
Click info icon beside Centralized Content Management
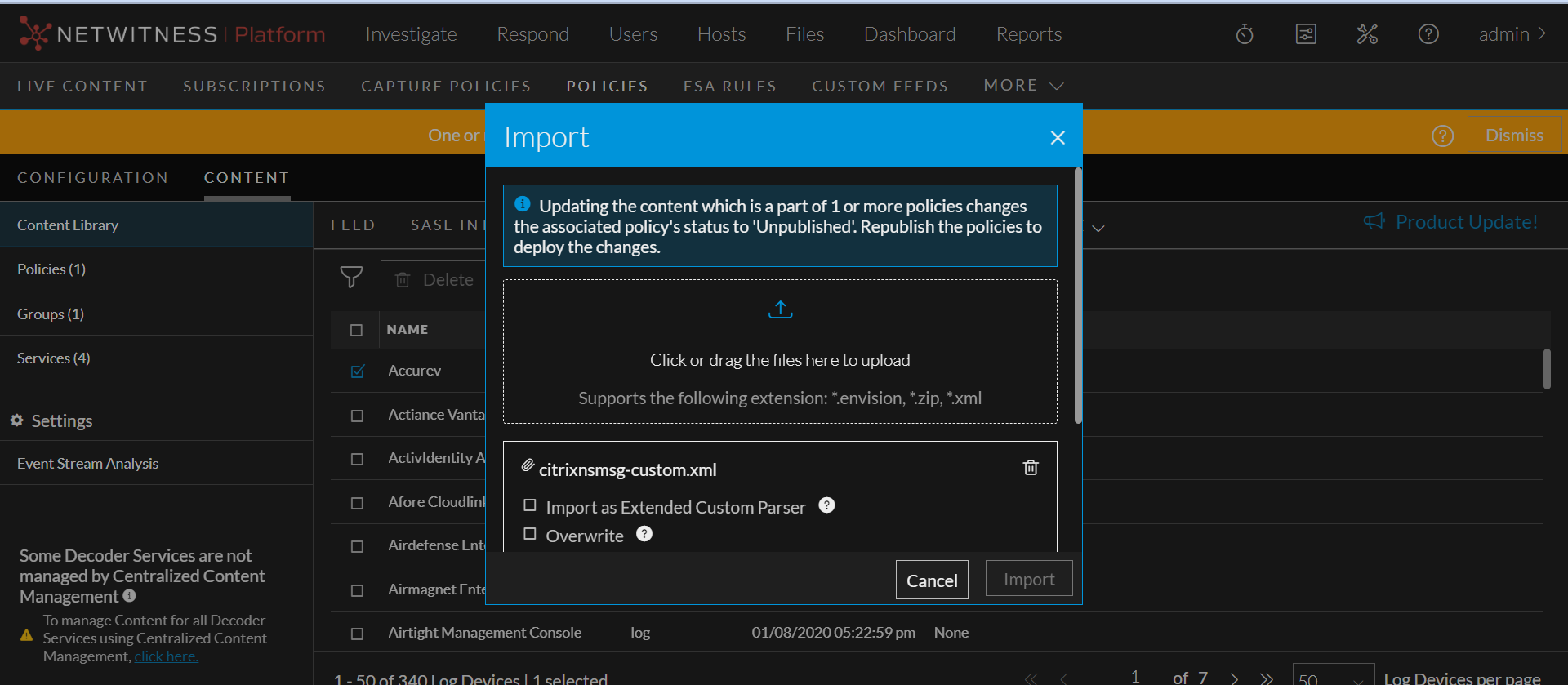[129, 596]
